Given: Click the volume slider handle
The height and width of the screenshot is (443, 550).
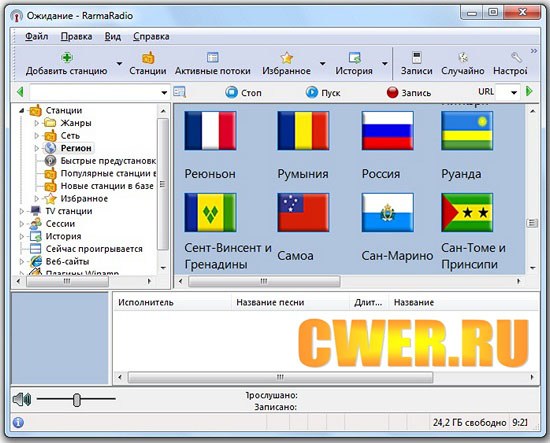Looking at the screenshot, I should click(x=77, y=400).
